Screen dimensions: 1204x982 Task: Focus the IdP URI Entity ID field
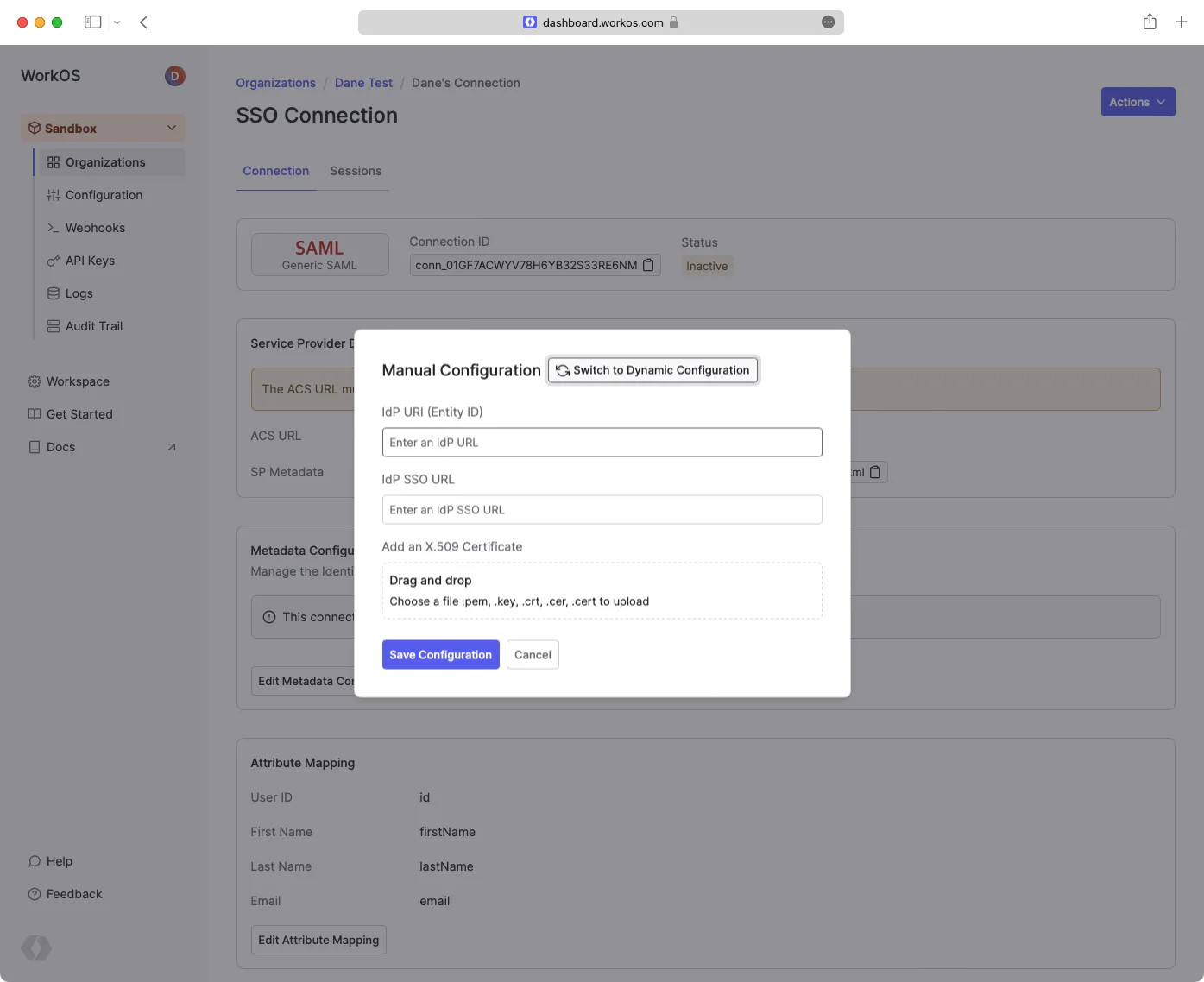click(x=602, y=443)
